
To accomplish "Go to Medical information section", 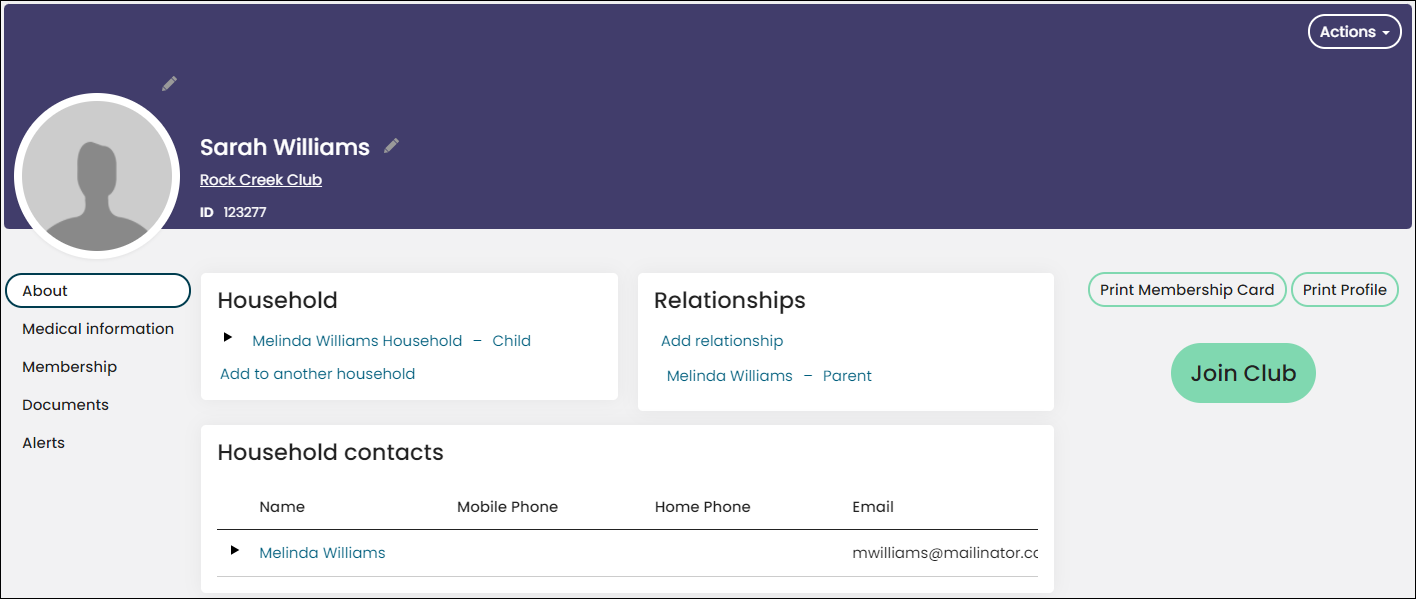I will tap(98, 329).
